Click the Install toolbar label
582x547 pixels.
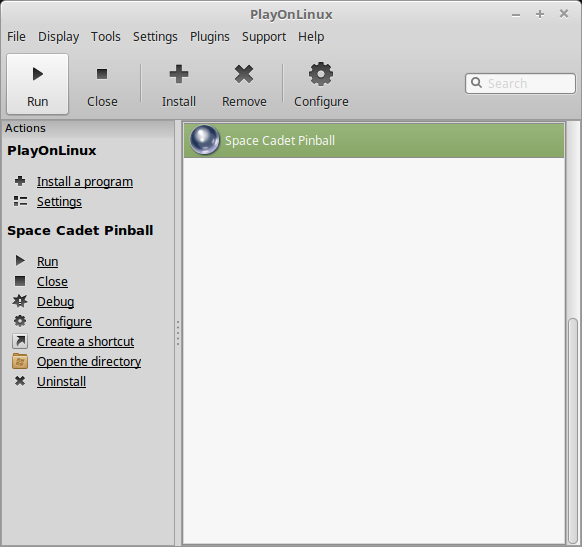pyautogui.click(x=179, y=102)
